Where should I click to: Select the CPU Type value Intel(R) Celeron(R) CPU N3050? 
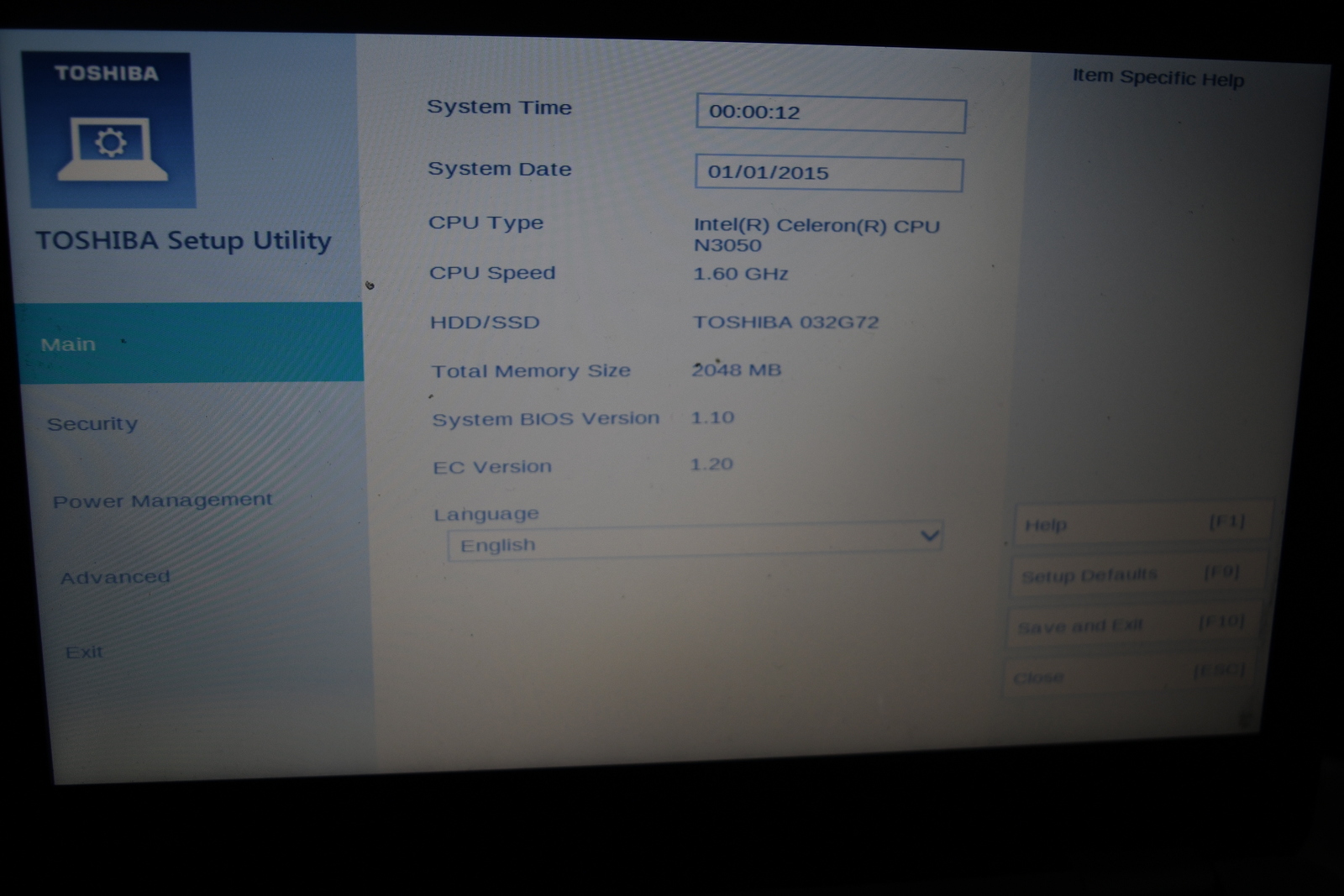tap(816, 235)
